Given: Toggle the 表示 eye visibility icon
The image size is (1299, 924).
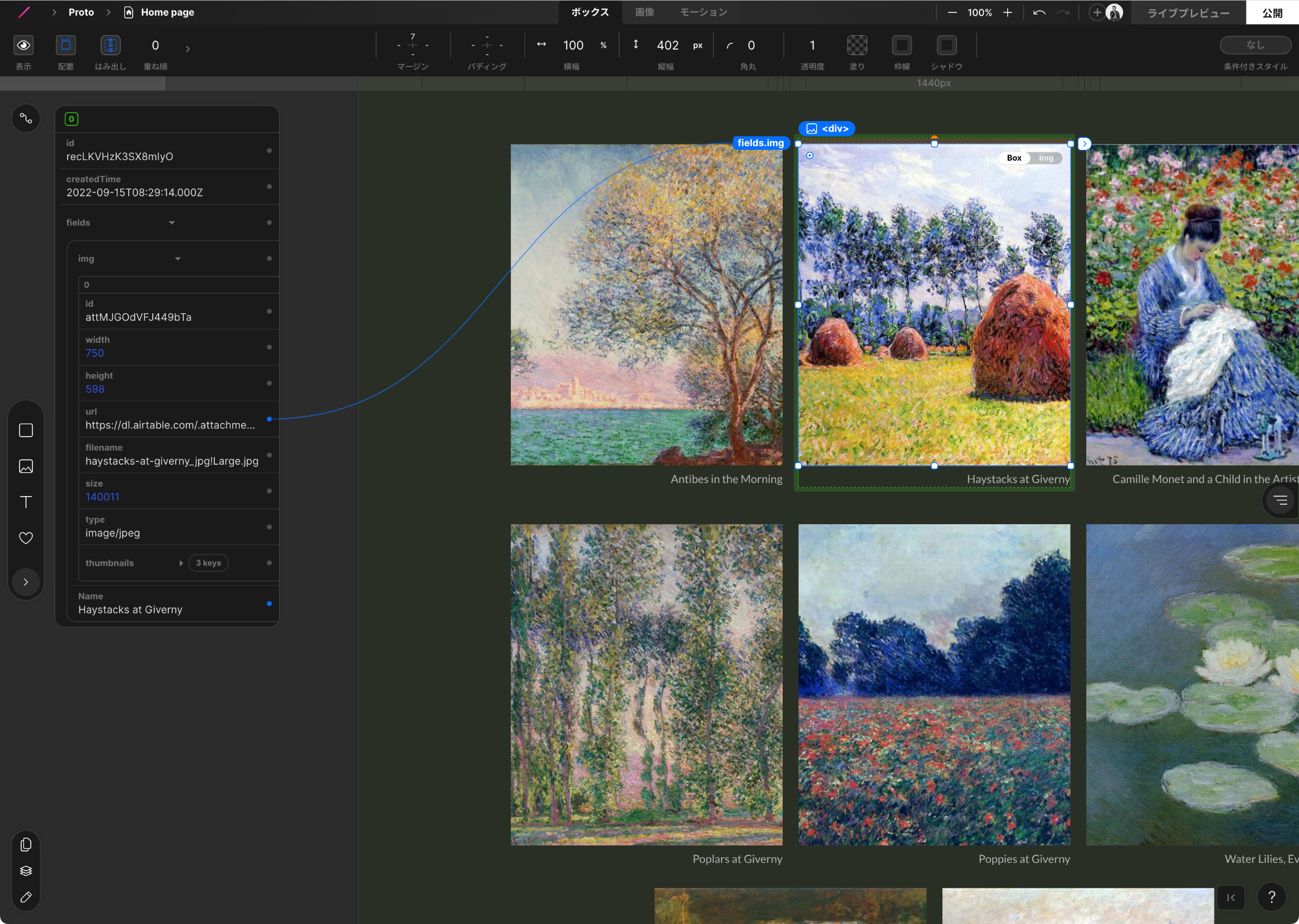Looking at the screenshot, I should [23, 45].
